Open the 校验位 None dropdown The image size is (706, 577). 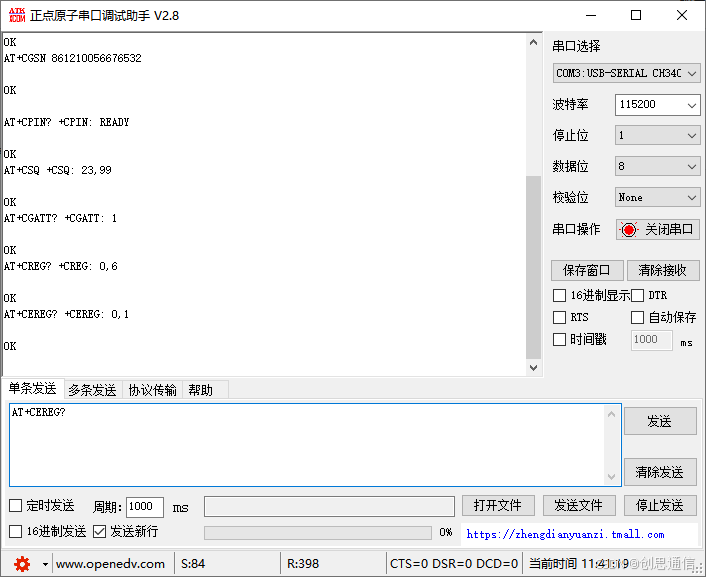pyautogui.click(x=657, y=197)
